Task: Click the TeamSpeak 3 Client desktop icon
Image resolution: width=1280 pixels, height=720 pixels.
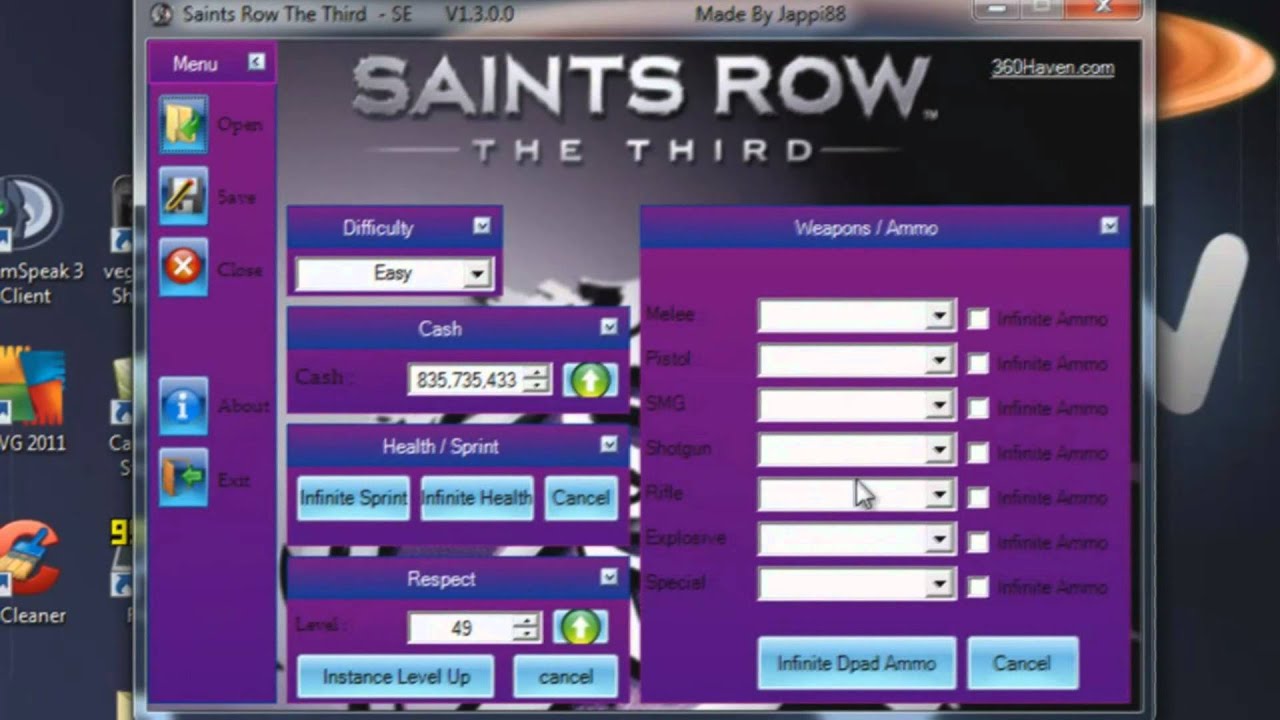Action: [32, 240]
